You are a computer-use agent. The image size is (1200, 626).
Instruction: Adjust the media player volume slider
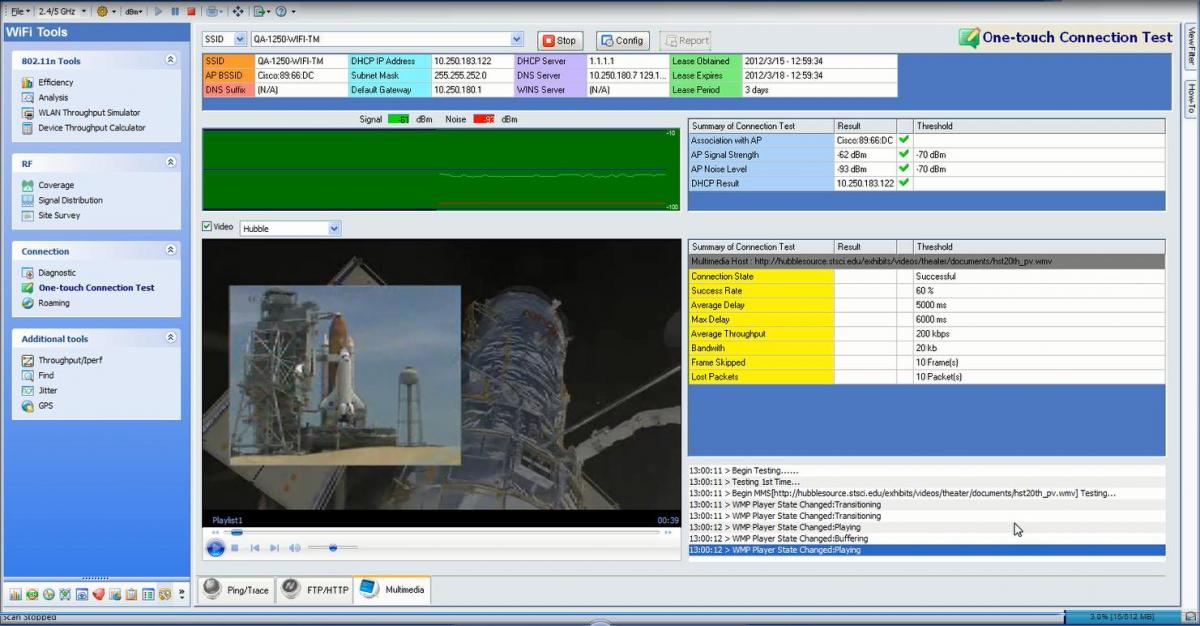click(332, 548)
